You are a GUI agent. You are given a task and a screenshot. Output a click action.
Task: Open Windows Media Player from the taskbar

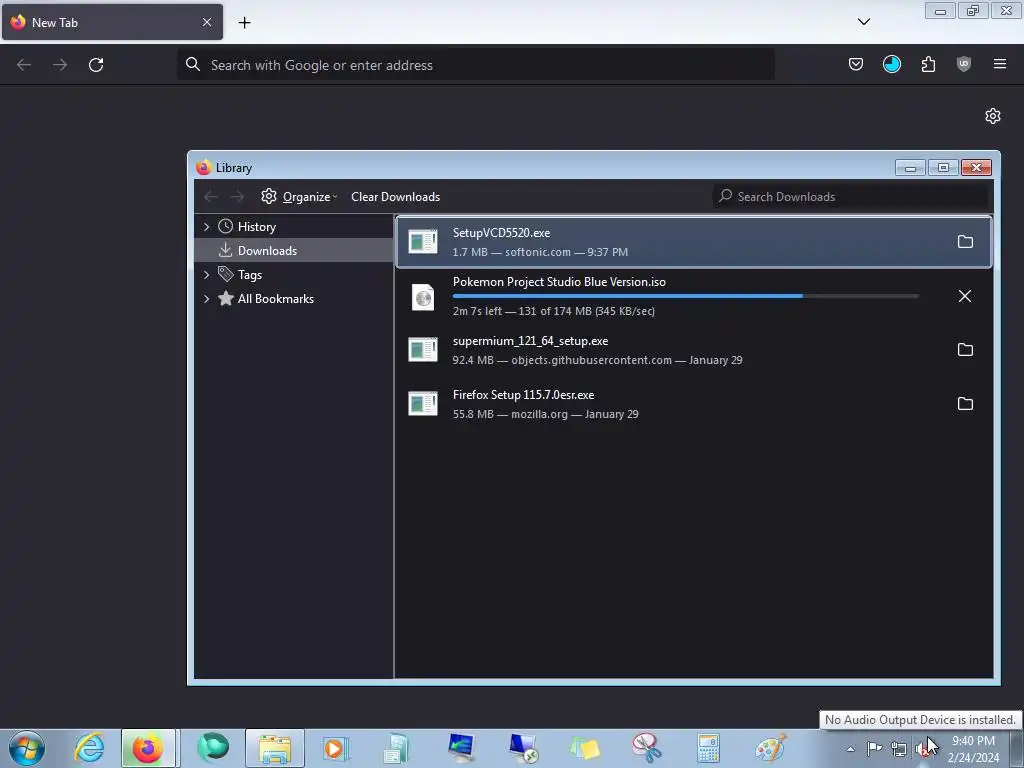click(336, 748)
